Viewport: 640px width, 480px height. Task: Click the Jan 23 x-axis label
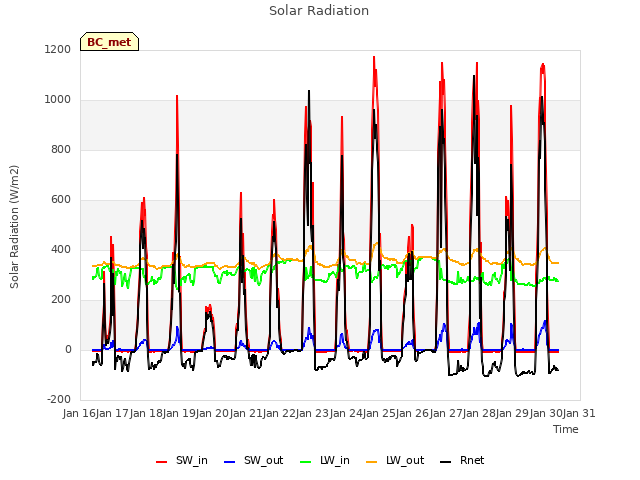coord(313,413)
